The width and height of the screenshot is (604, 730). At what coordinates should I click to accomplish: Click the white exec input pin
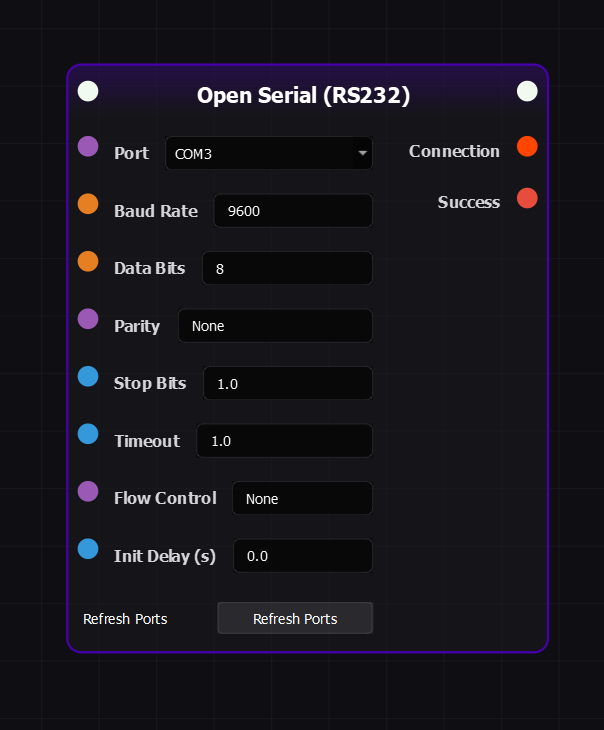click(x=88, y=91)
